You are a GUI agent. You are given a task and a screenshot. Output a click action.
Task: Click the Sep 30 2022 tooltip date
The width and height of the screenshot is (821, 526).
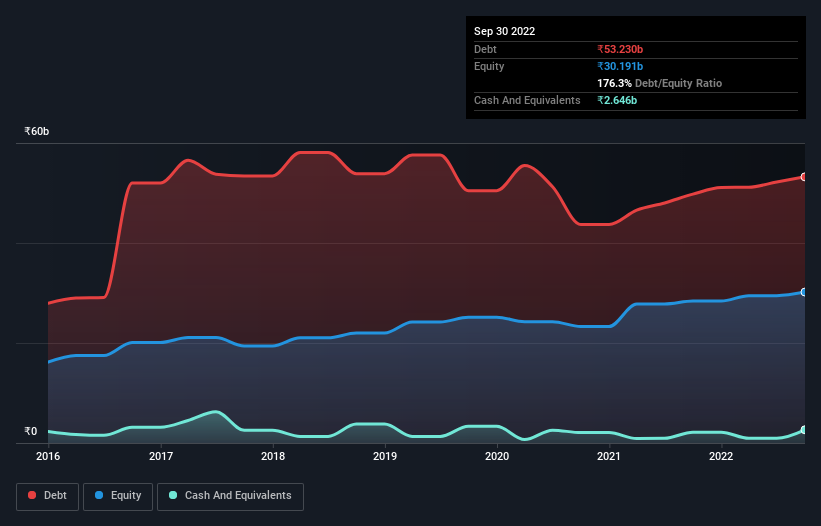[x=504, y=31]
